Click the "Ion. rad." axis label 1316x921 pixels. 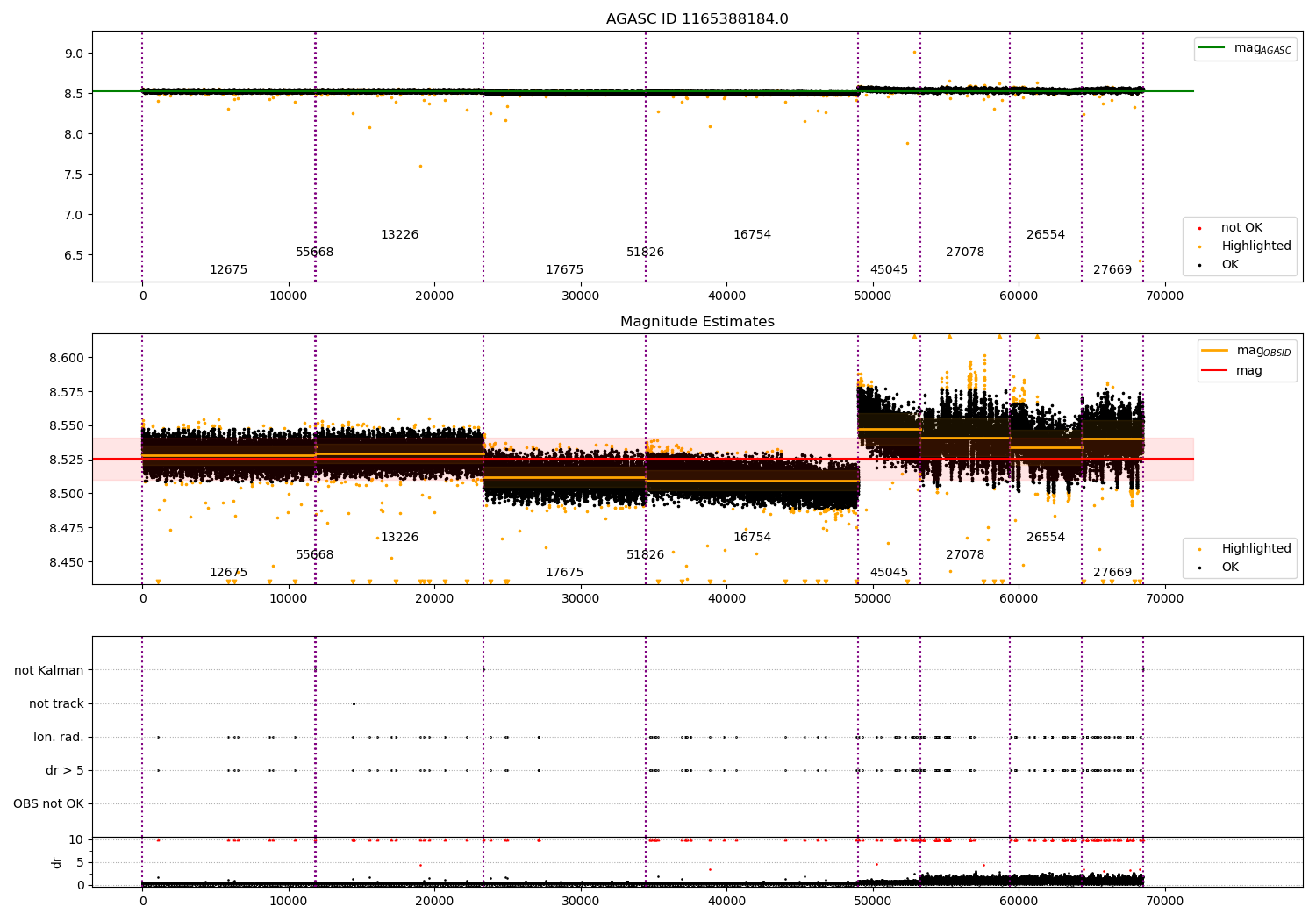(59, 737)
